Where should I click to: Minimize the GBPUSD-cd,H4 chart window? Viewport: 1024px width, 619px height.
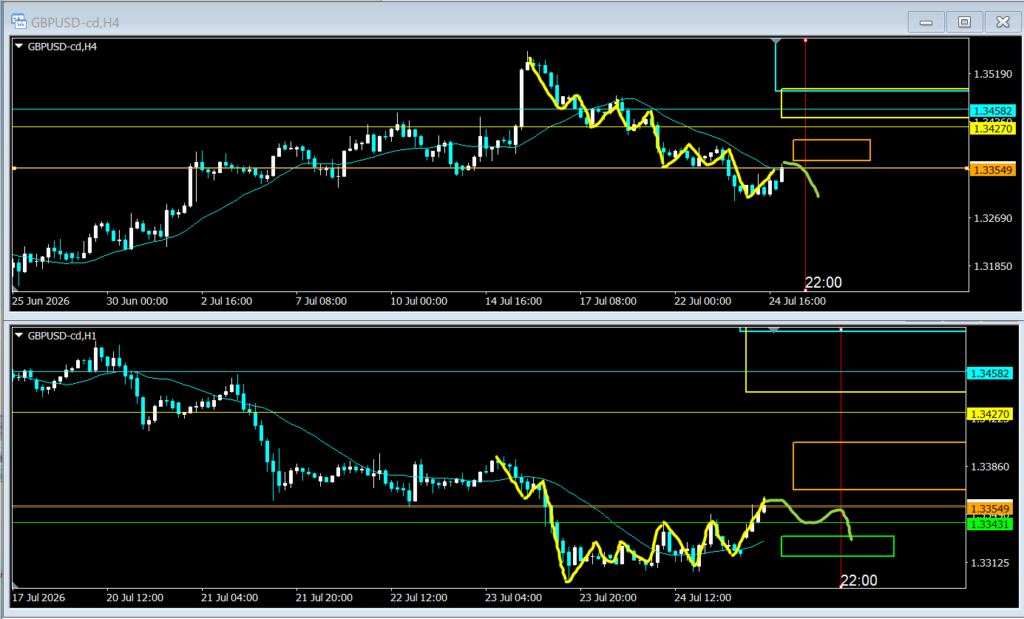(926, 22)
